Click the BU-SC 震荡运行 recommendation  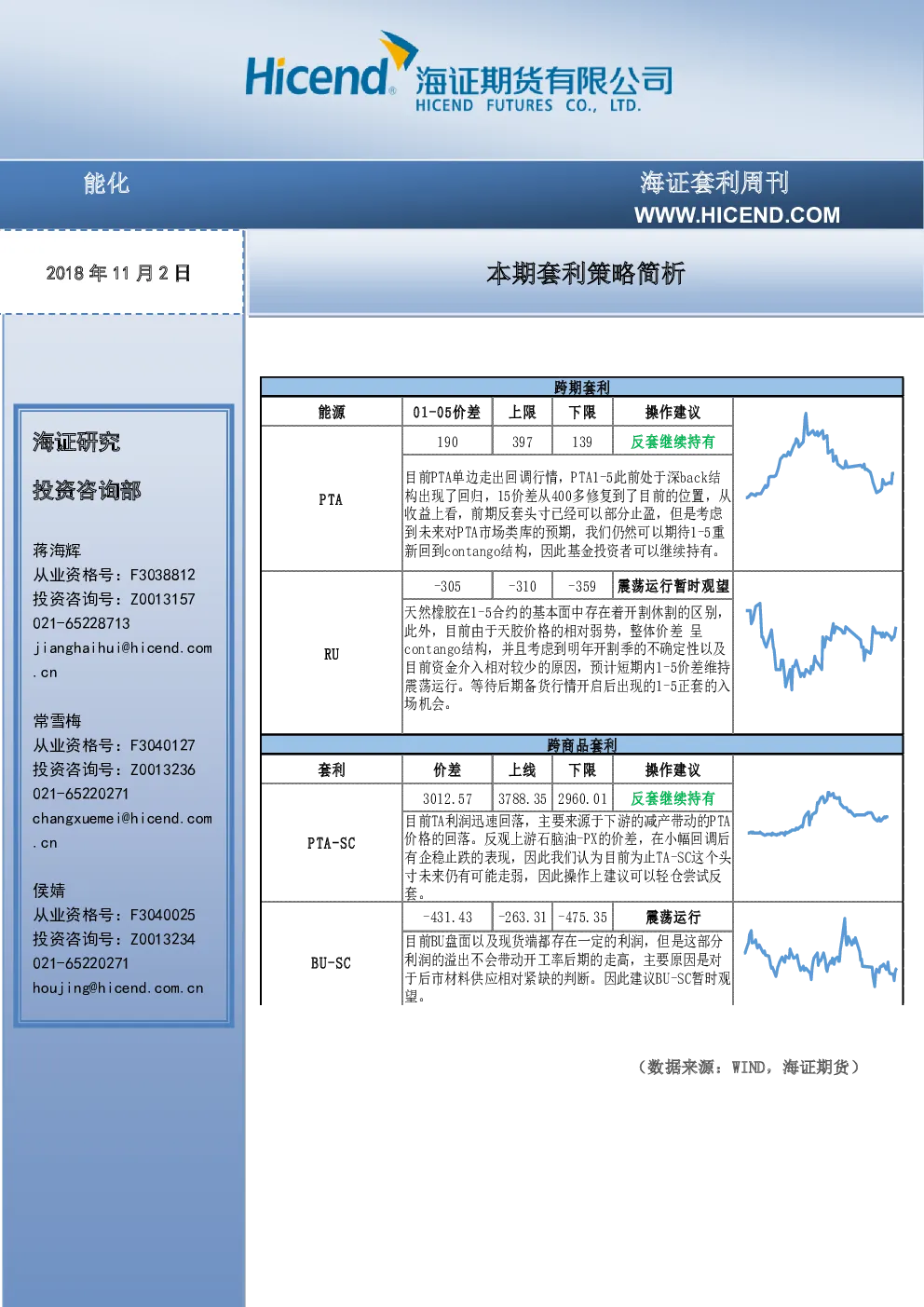click(673, 917)
